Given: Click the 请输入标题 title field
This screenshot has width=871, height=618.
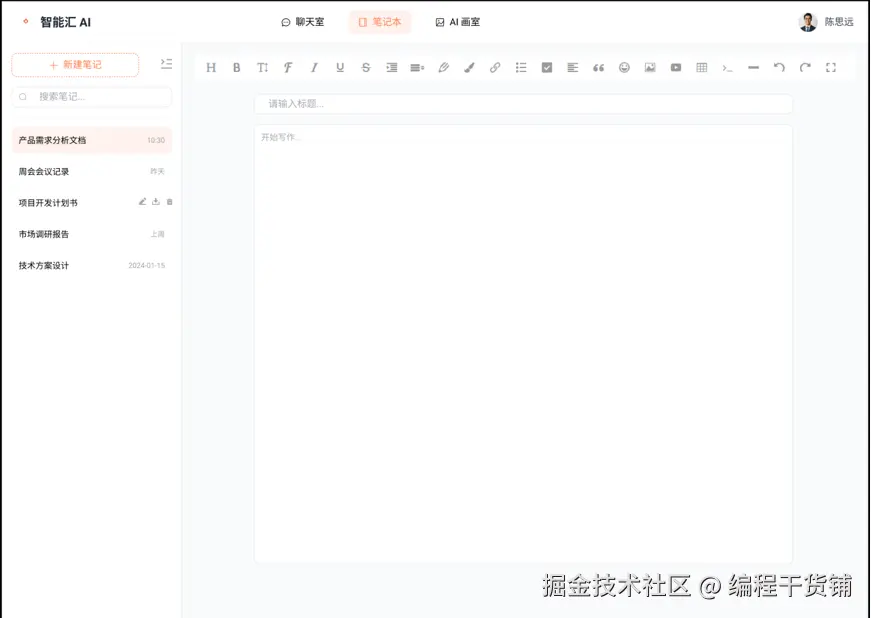Looking at the screenshot, I should (523, 104).
